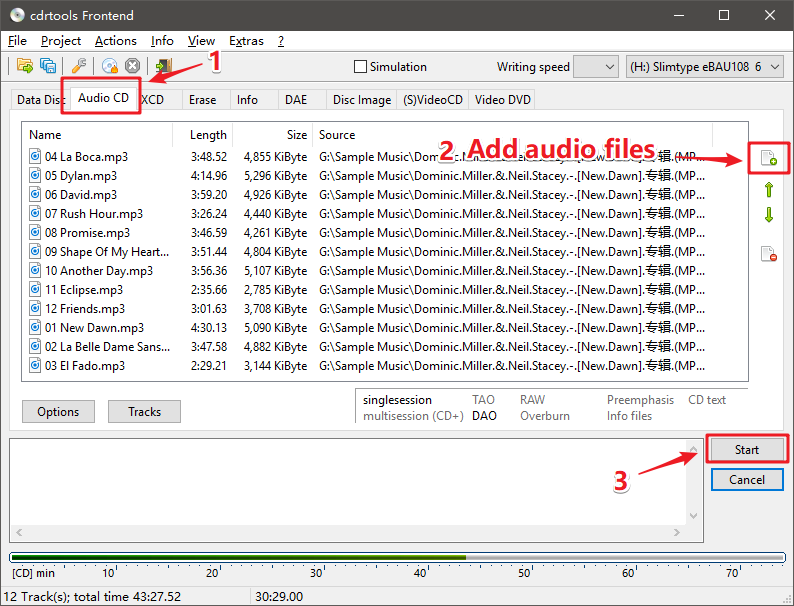Switch to the Video DVD tab

[502, 100]
